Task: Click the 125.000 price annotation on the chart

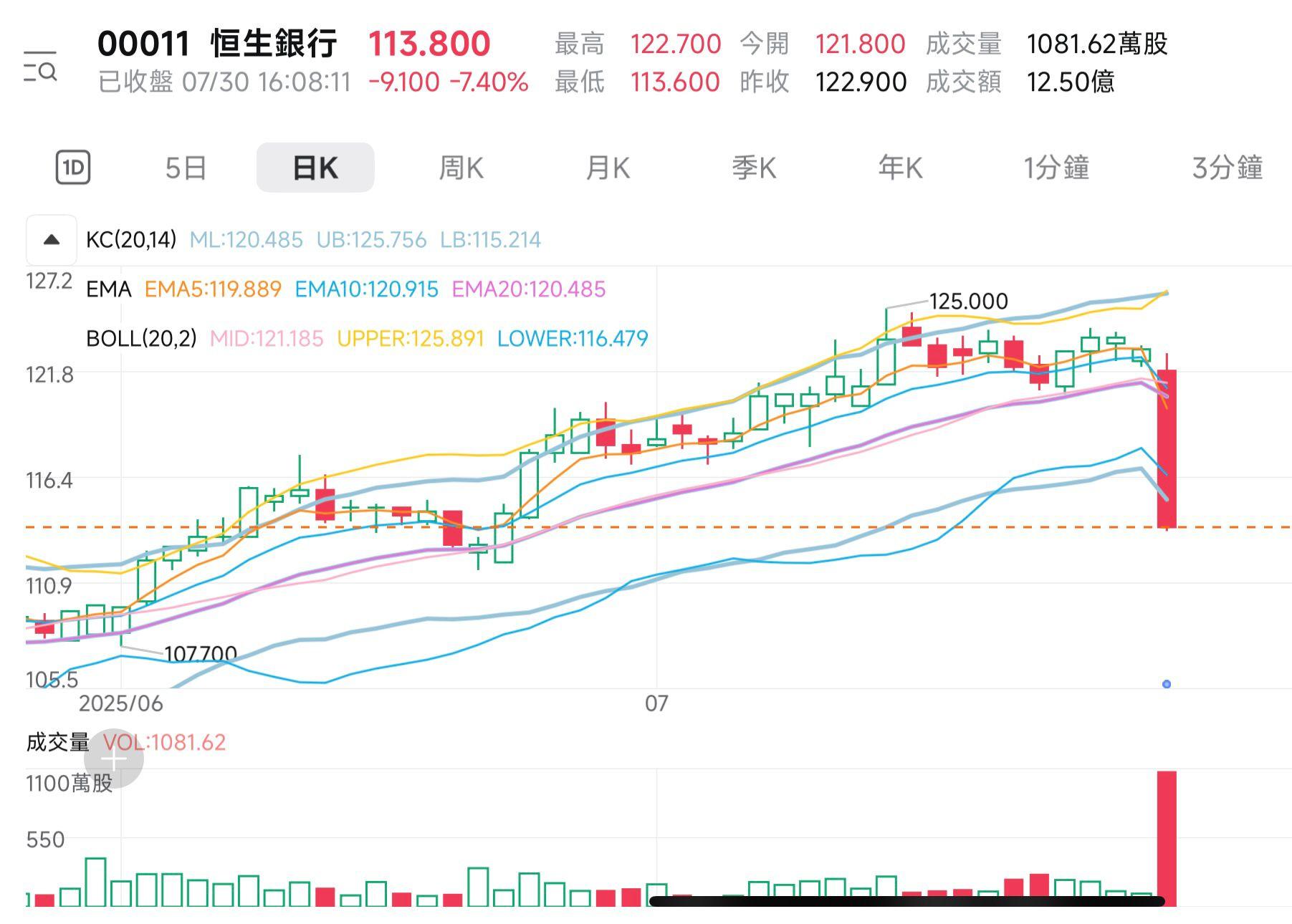Action: tap(967, 301)
